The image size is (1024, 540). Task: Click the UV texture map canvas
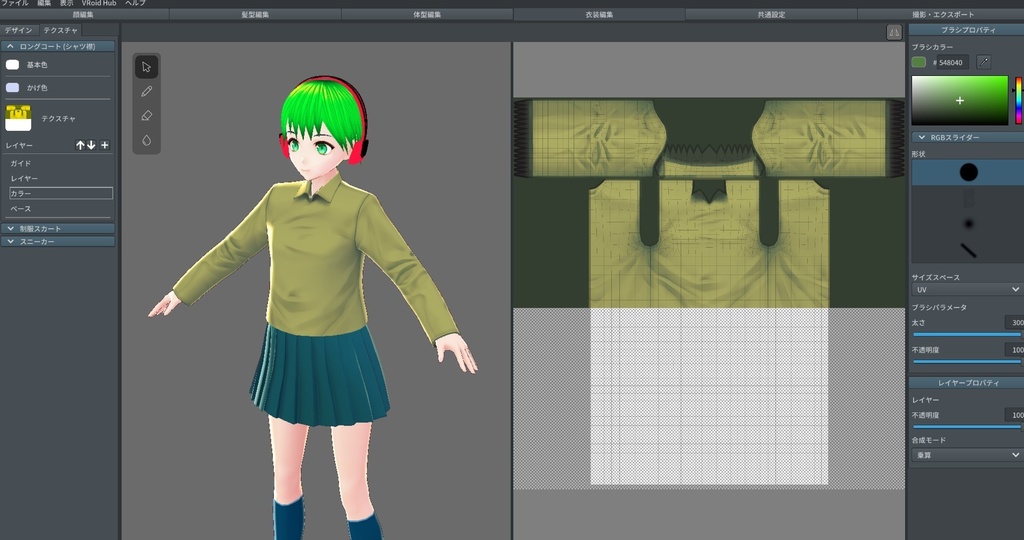709,294
